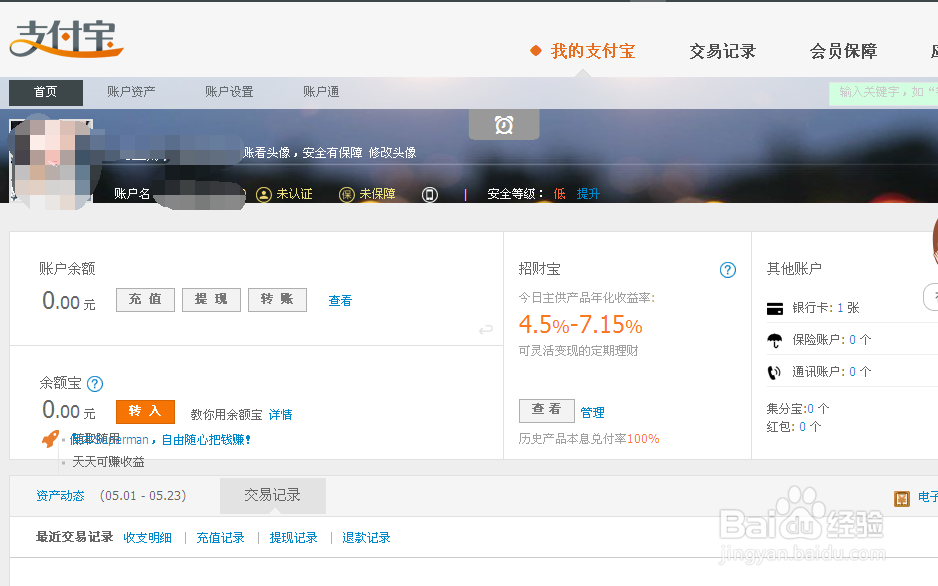Click 4.5%-7.15% yield rate text
The height and width of the screenshot is (586, 938).
pos(580,325)
